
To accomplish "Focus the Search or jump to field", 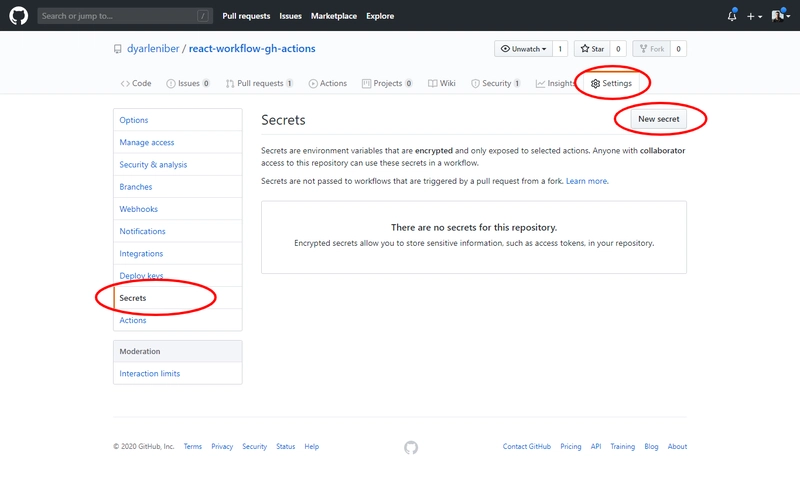I will [125, 16].
